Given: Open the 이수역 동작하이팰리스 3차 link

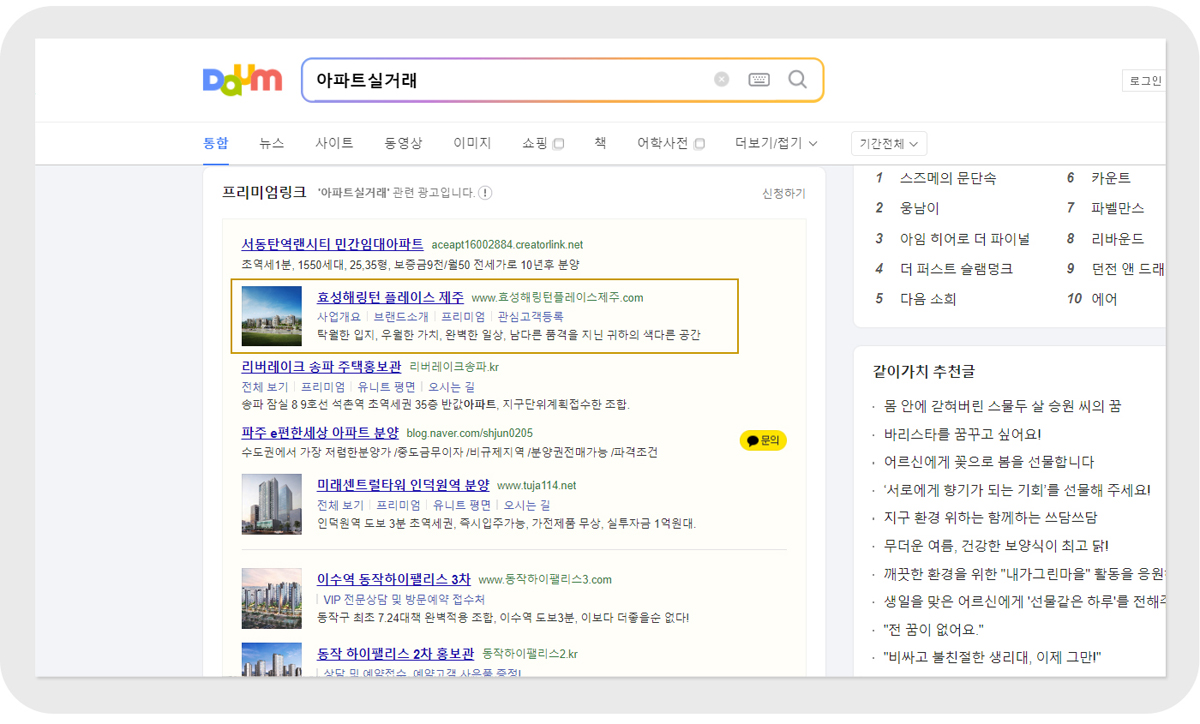Looking at the screenshot, I should tap(394, 579).
